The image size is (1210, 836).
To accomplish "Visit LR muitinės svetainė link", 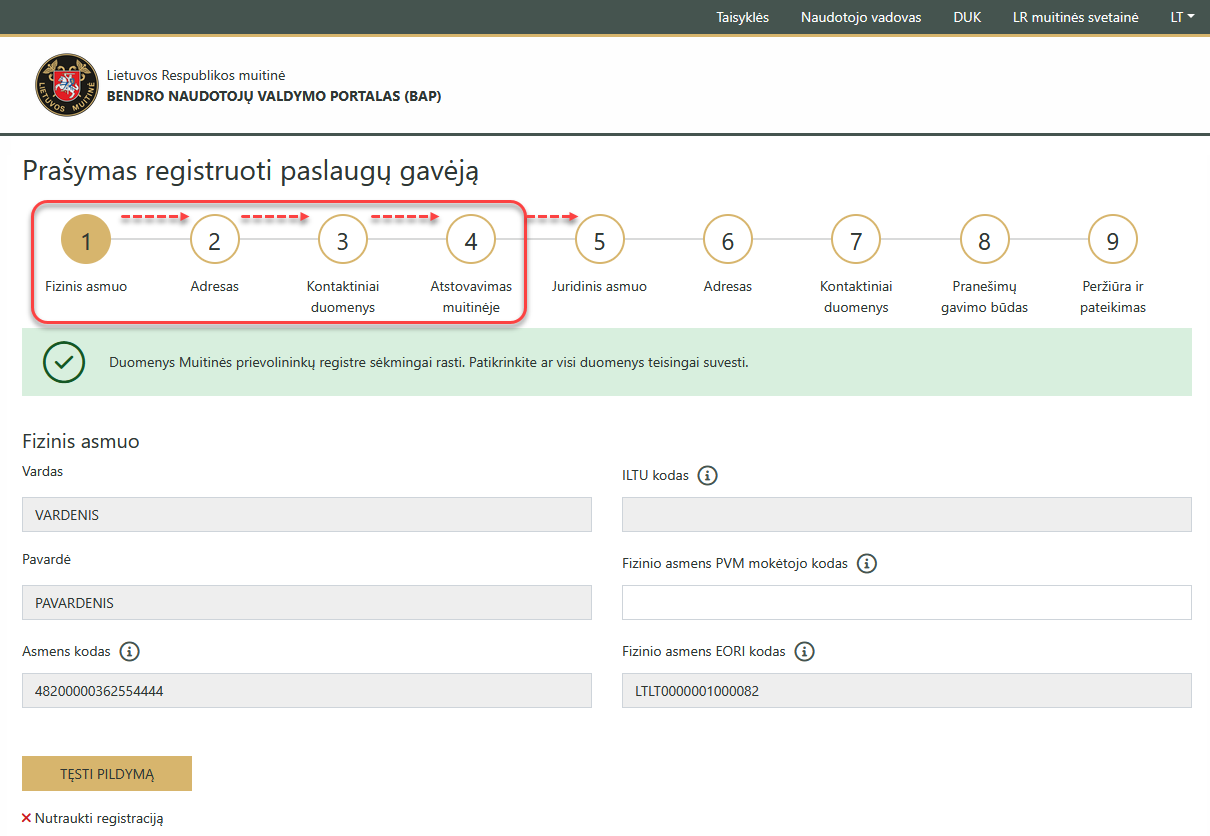I will click(1075, 16).
